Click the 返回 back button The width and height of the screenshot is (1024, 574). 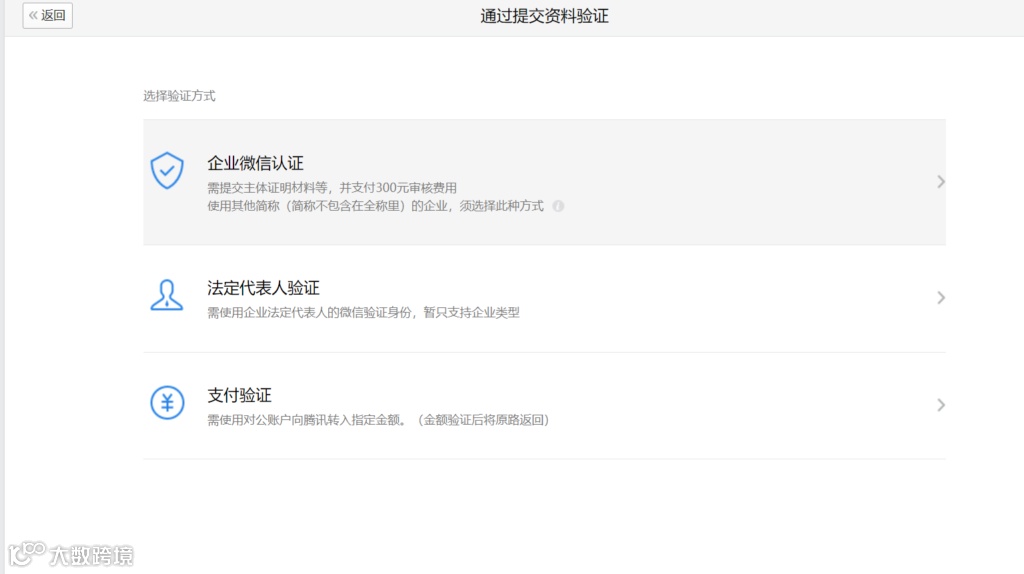click(48, 15)
